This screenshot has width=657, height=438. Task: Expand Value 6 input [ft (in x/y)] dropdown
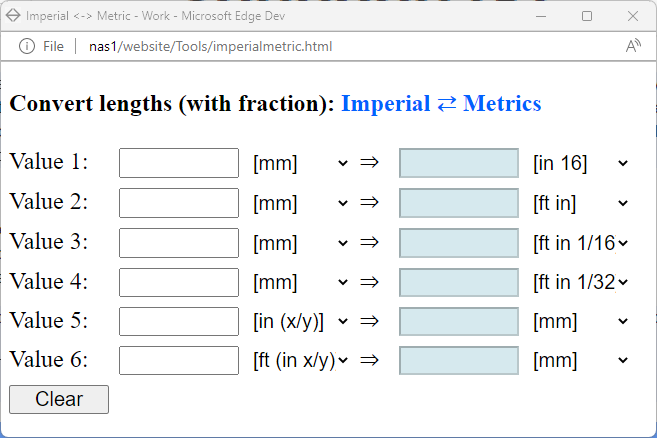pos(300,360)
